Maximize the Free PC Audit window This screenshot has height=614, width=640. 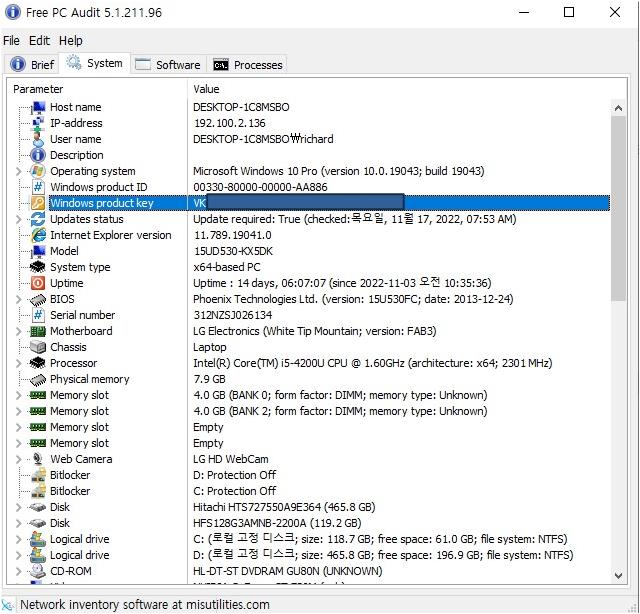pyautogui.click(x=569, y=13)
